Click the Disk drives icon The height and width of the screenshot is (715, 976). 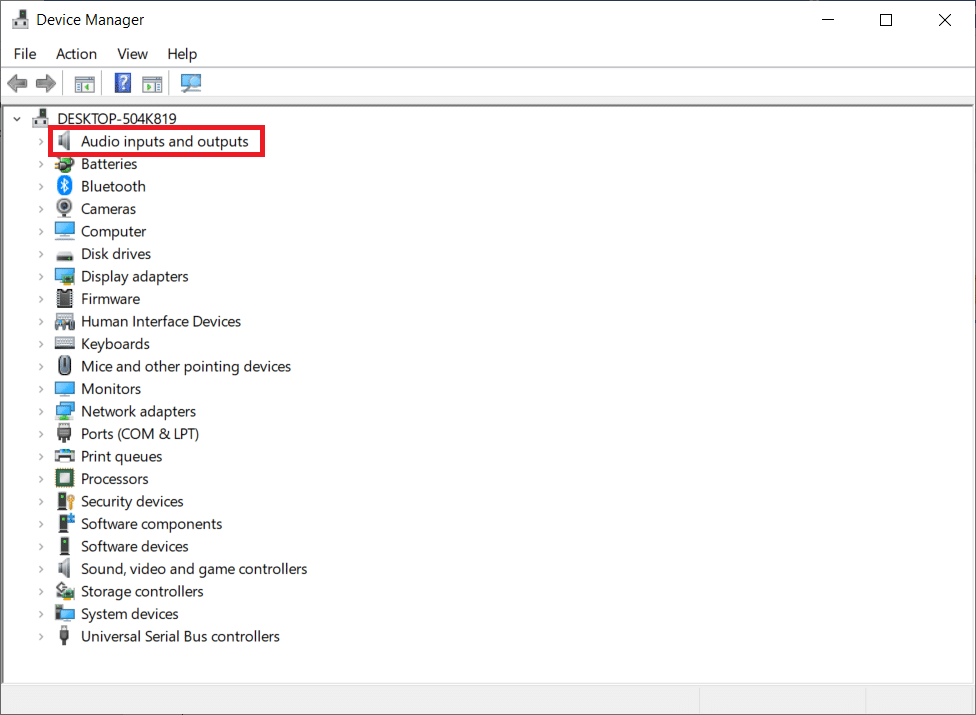coord(65,255)
